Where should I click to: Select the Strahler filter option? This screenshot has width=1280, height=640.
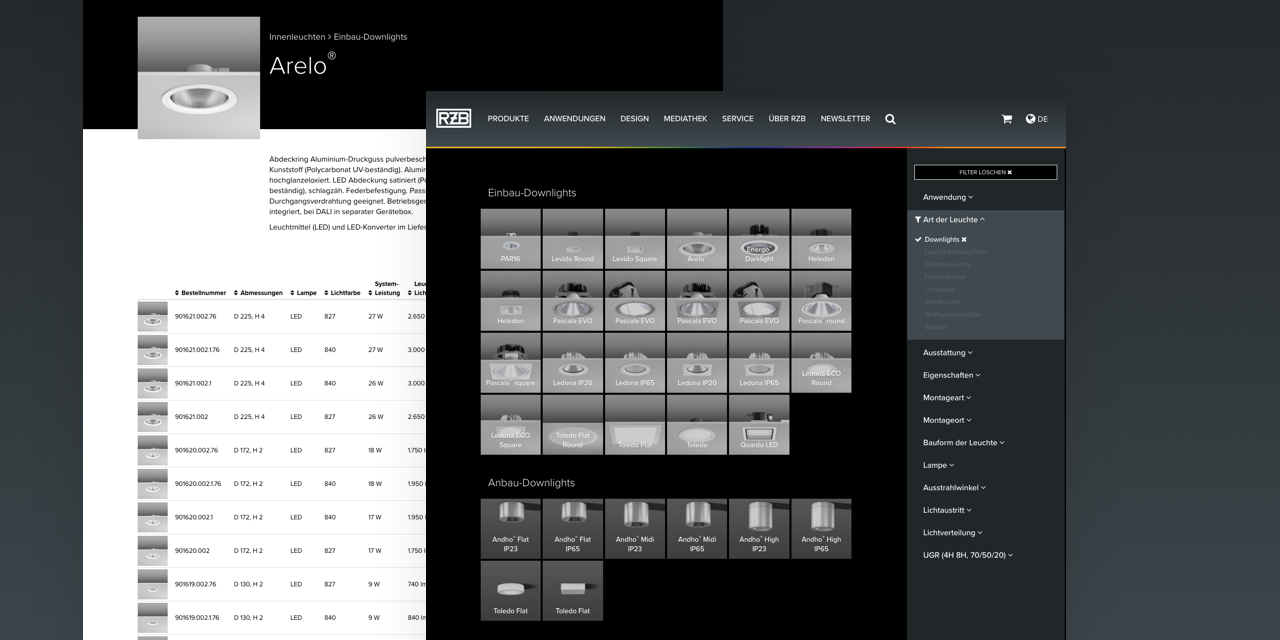pos(936,327)
